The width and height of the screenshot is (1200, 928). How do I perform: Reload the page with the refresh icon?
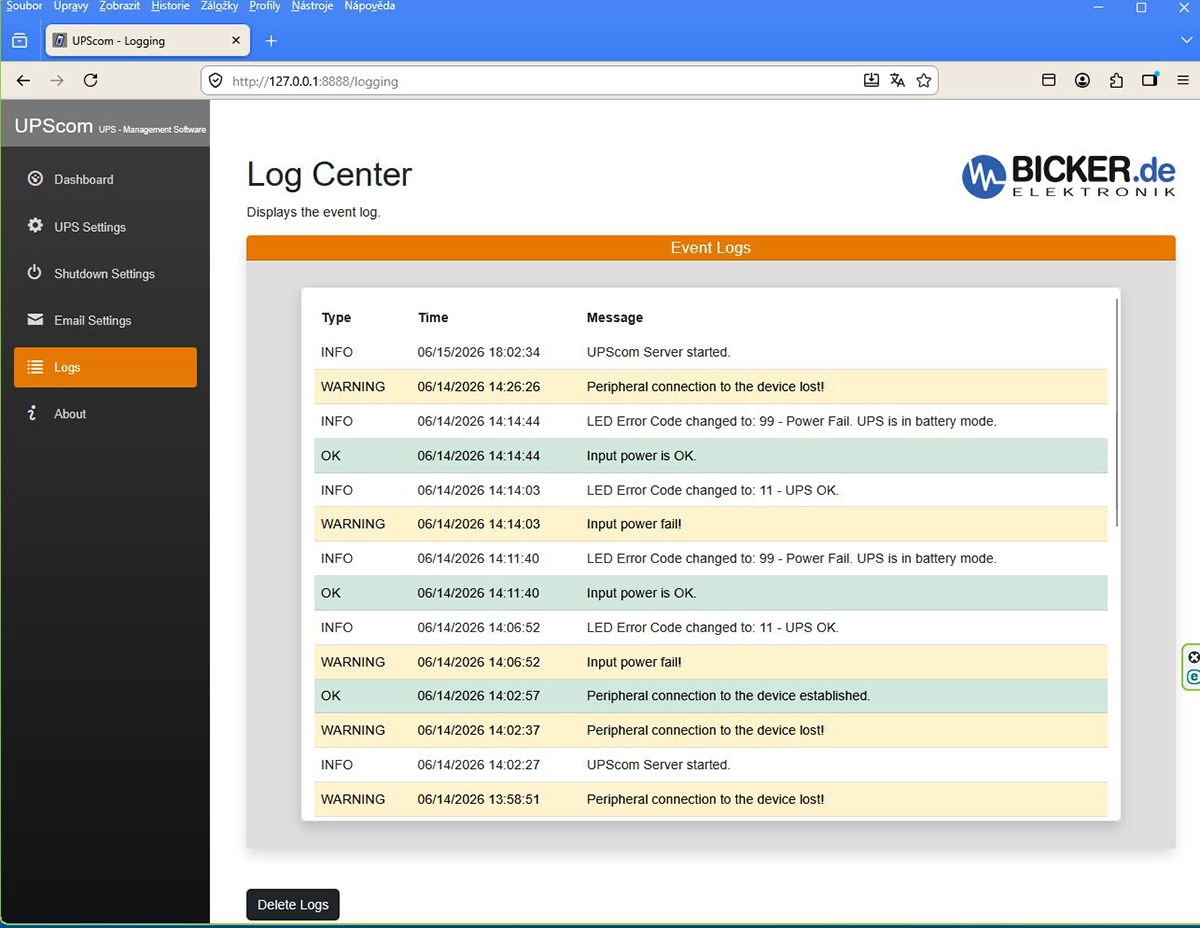90,81
